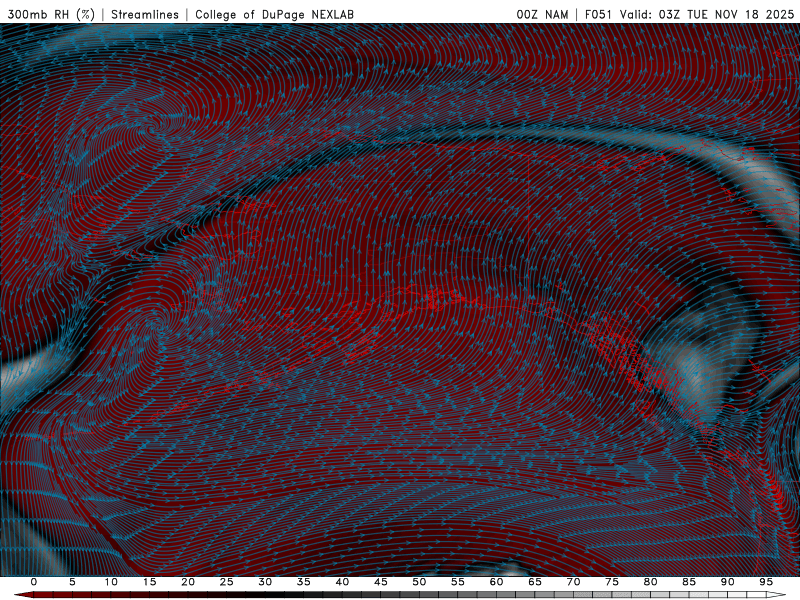Click the colorbar label "30"

coord(265,582)
